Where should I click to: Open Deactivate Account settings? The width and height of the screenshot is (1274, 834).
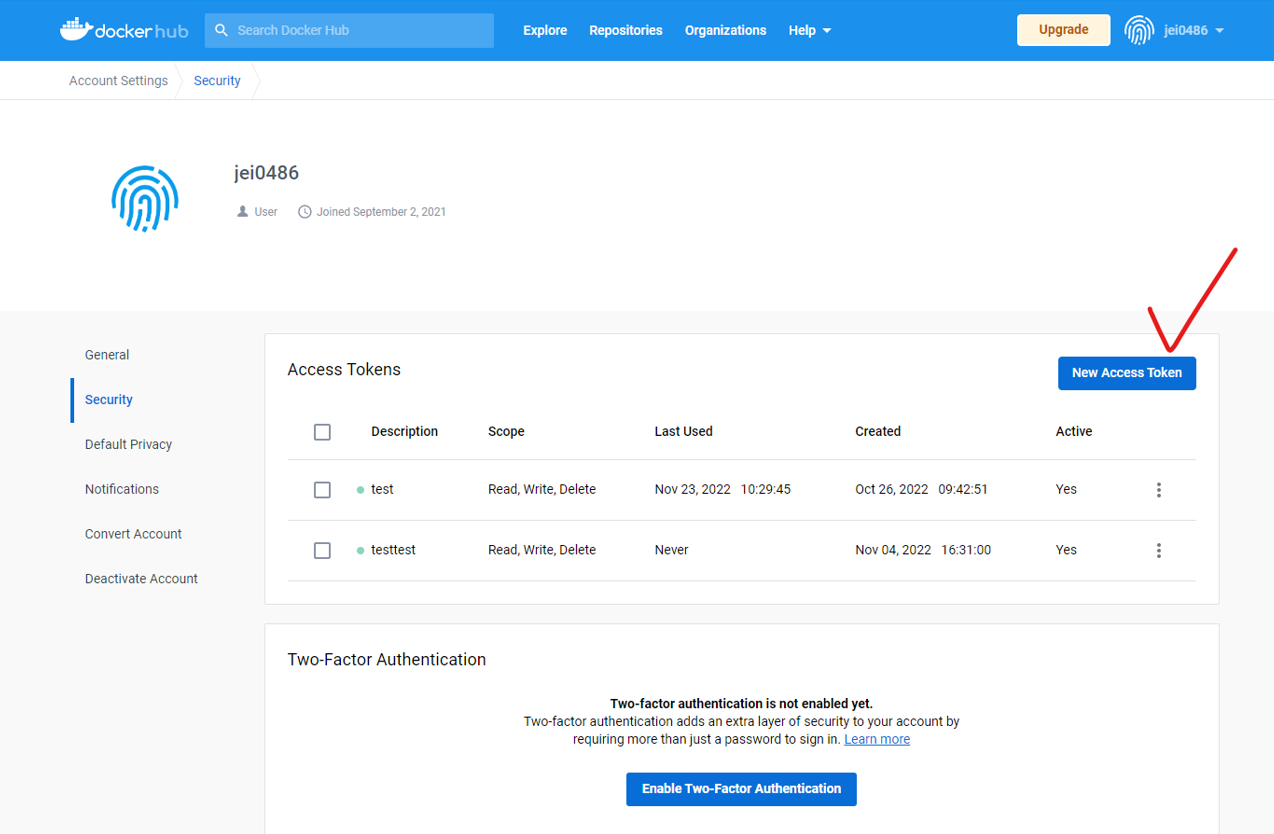click(x=141, y=579)
